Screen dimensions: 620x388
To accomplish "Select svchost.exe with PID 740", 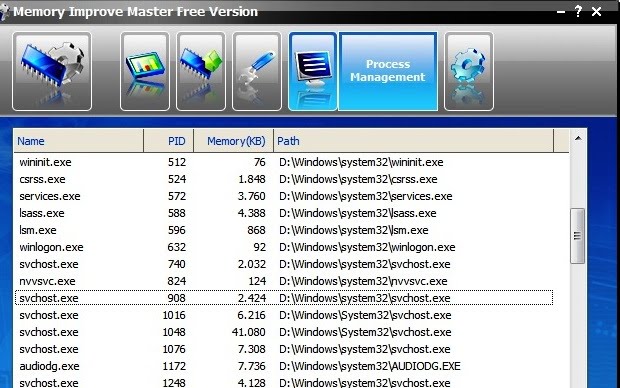I will [284, 264].
